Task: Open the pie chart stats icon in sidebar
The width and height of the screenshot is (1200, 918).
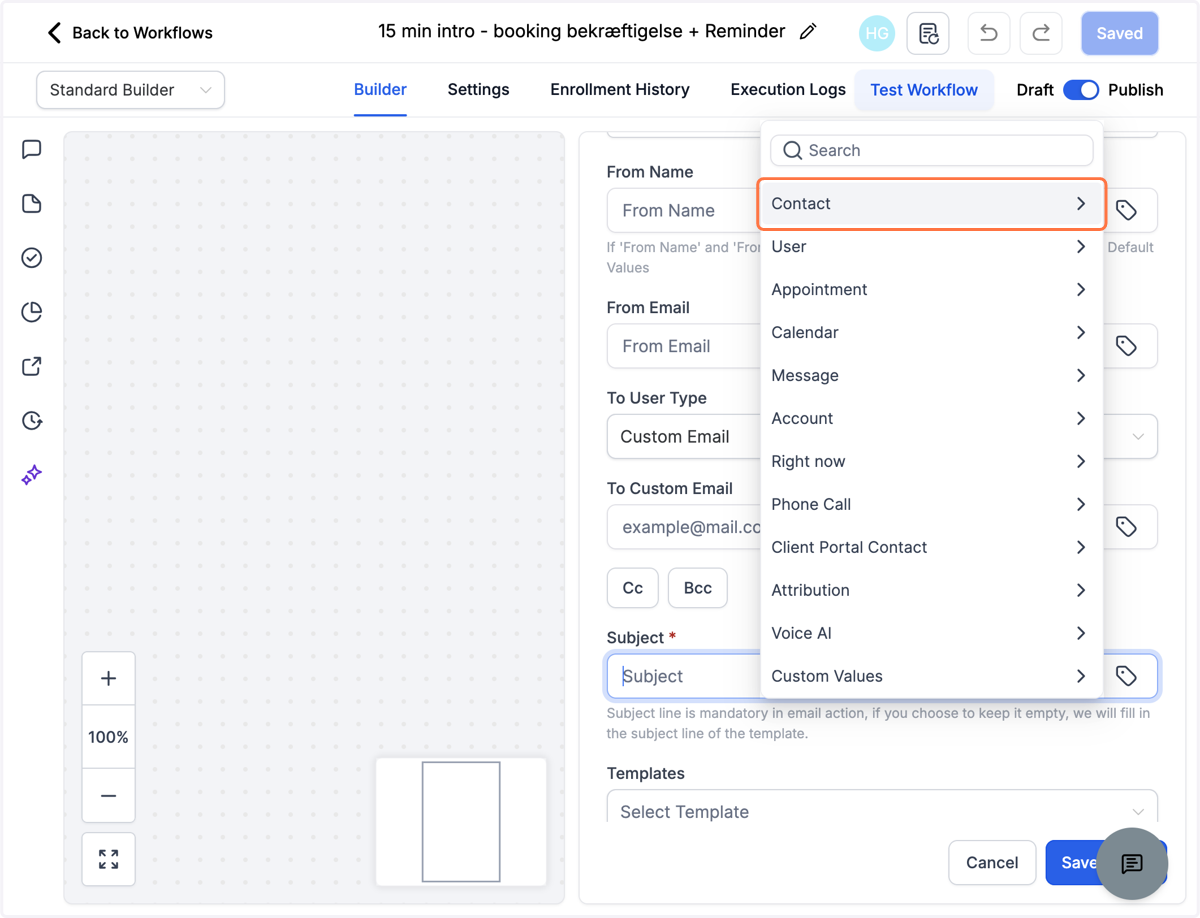Action: [32, 312]
